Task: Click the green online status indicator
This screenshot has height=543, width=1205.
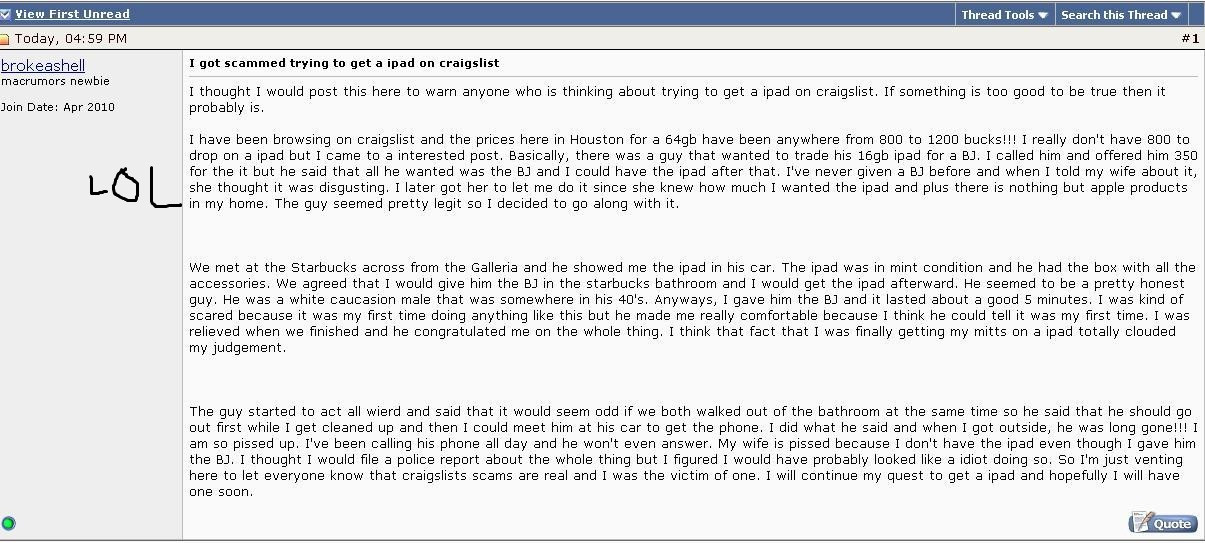Action: pos(9,523)
